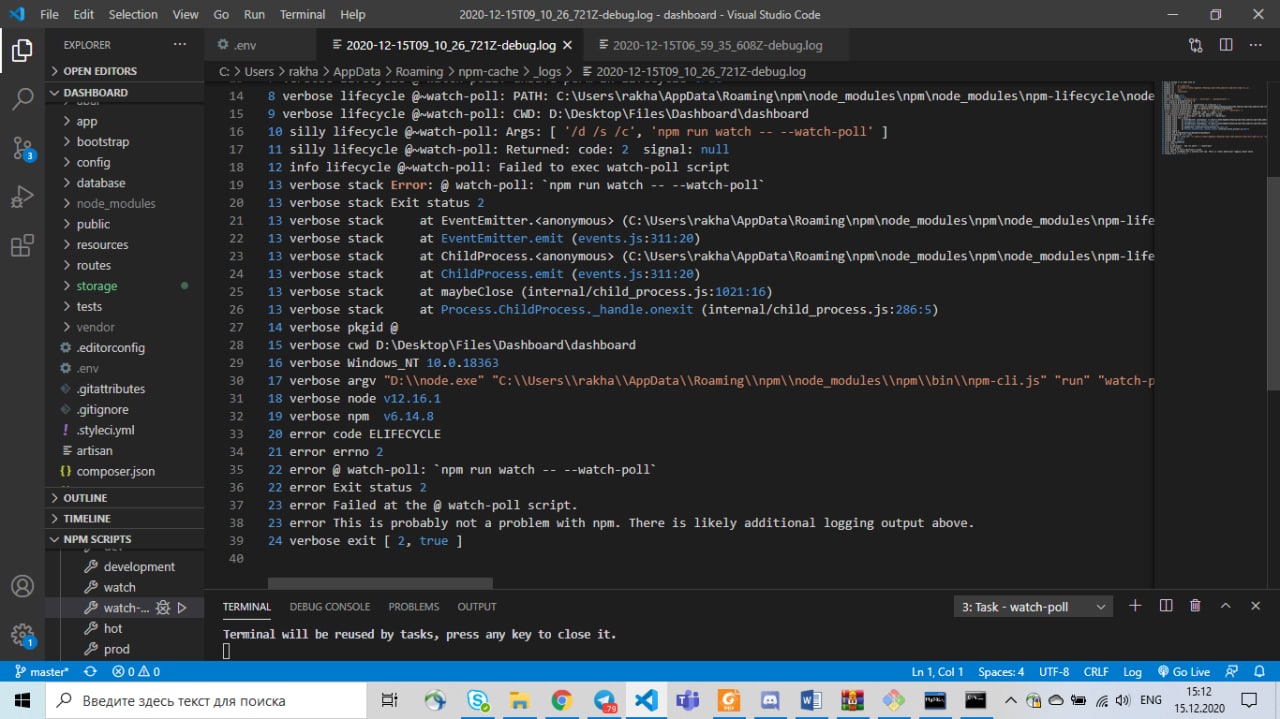This screenshot has width=1280, height=719.
Task: Split the editor to the right
Action: [1226, 45]
